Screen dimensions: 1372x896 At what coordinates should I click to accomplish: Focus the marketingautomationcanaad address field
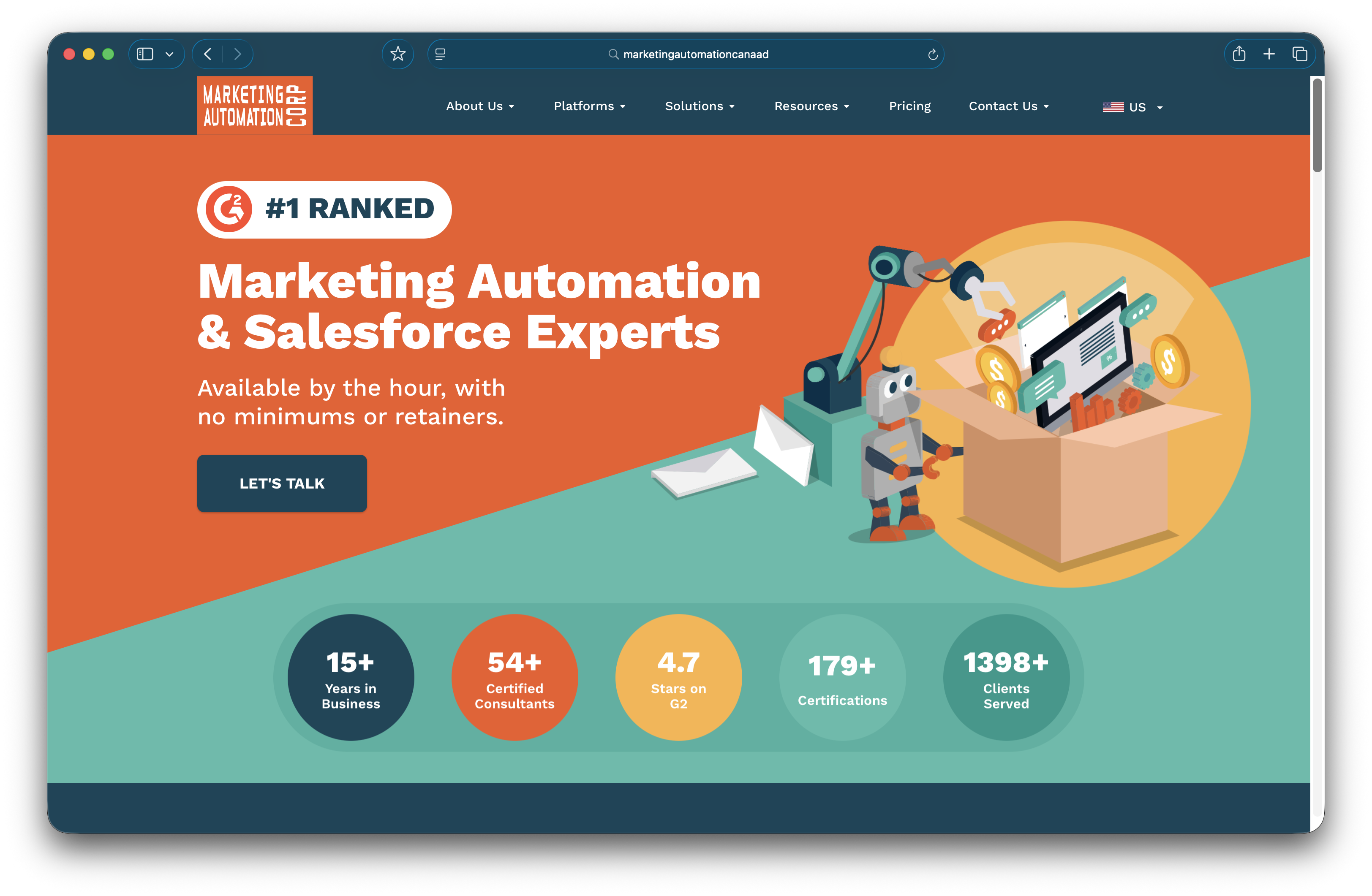click(686, 54)
